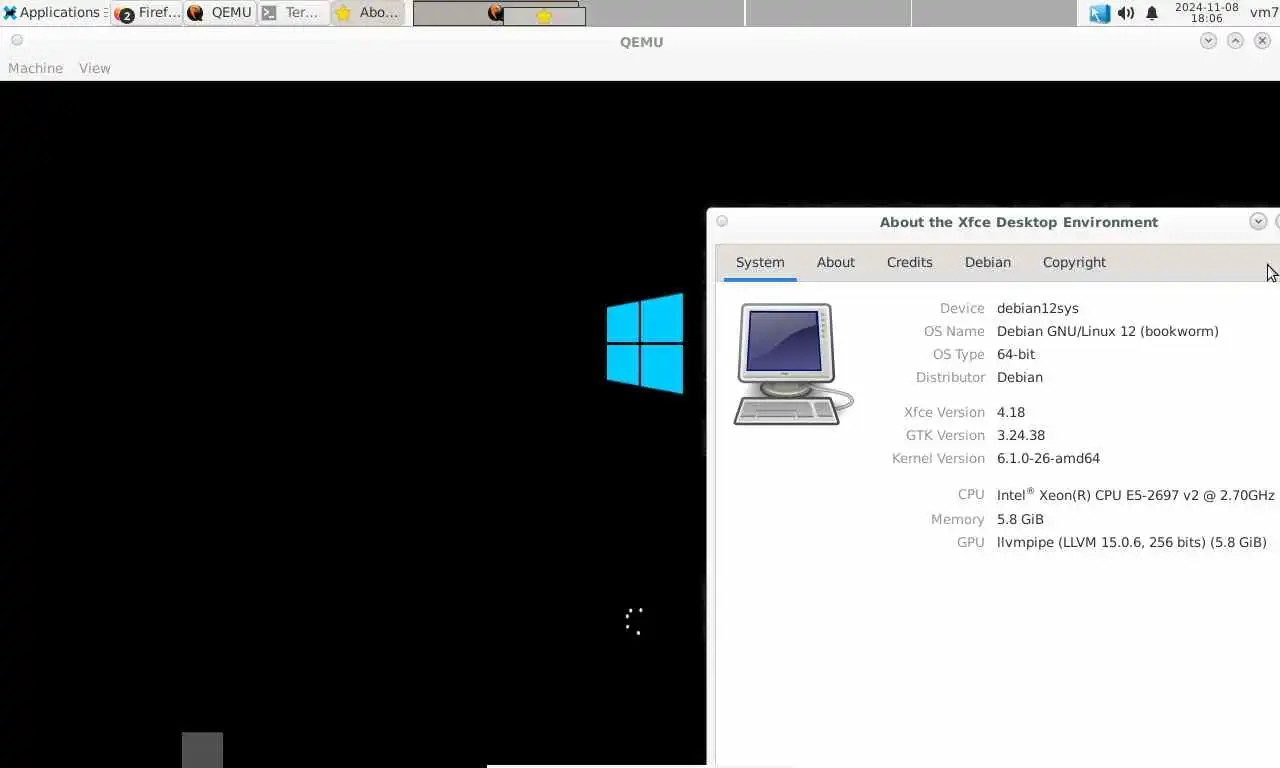1280x768 pixels.
Task: Maximize the QEMU window using the up-arrow button
Action: [1235, 41]
